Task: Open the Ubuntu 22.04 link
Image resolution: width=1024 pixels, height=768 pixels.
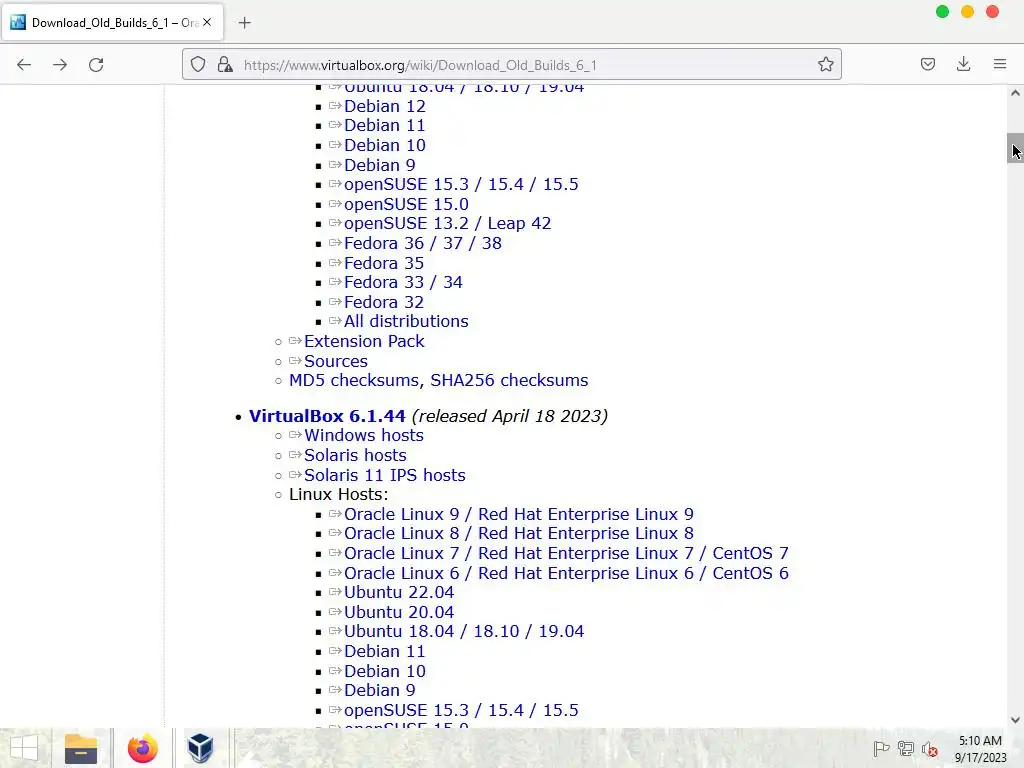Action: tap(399, 592)
